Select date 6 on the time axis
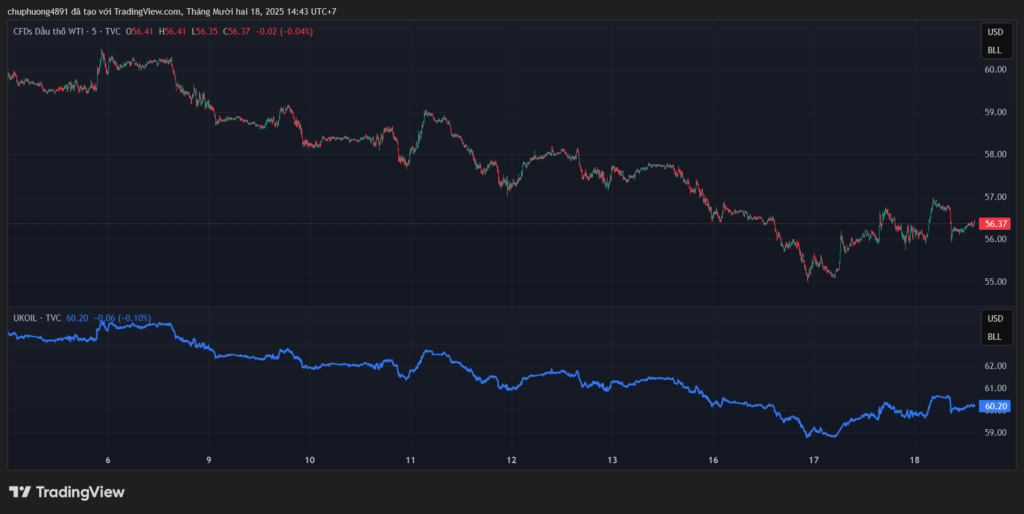The width and height of the screenshot is (1024, 514). tap(108, 460)
